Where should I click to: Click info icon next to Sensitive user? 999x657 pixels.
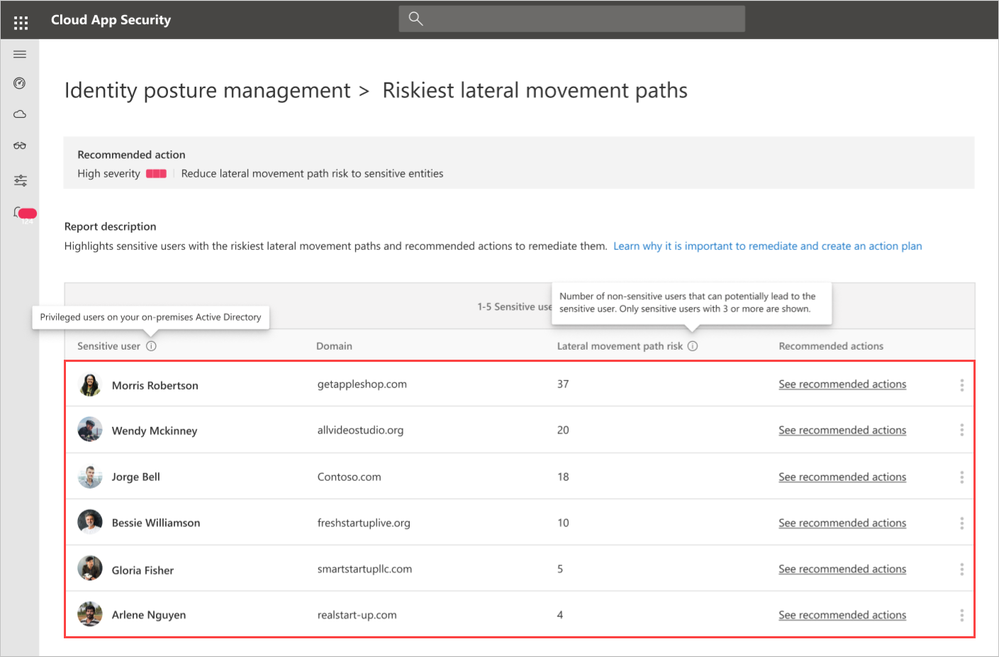click(x=151, y=346)
